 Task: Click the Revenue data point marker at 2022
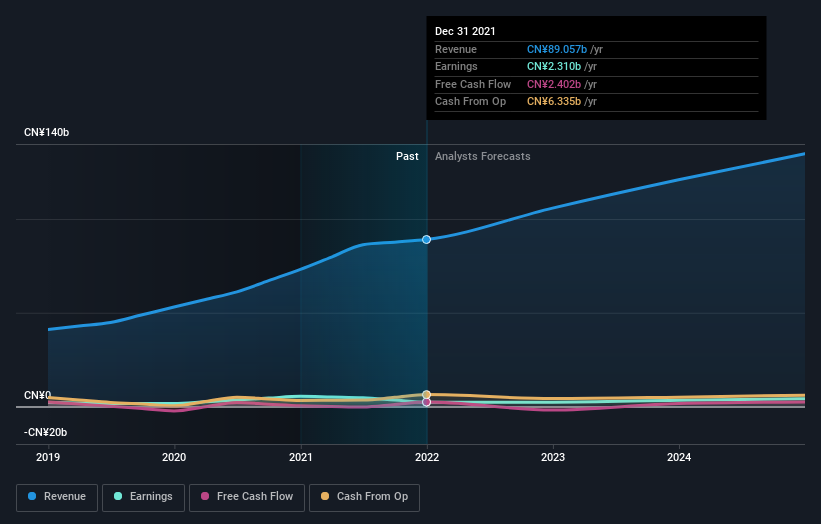427,240
